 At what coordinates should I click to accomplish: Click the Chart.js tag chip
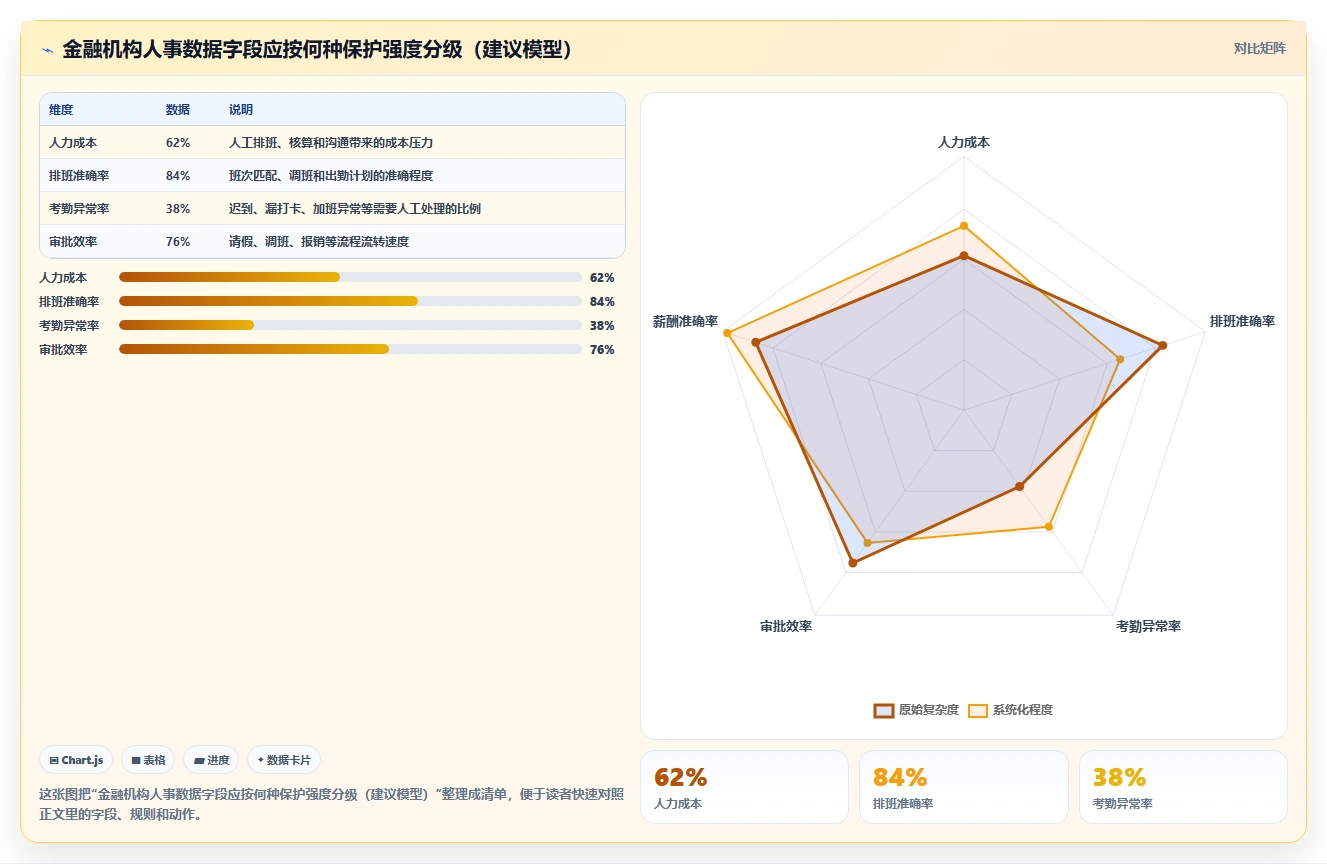76,760
